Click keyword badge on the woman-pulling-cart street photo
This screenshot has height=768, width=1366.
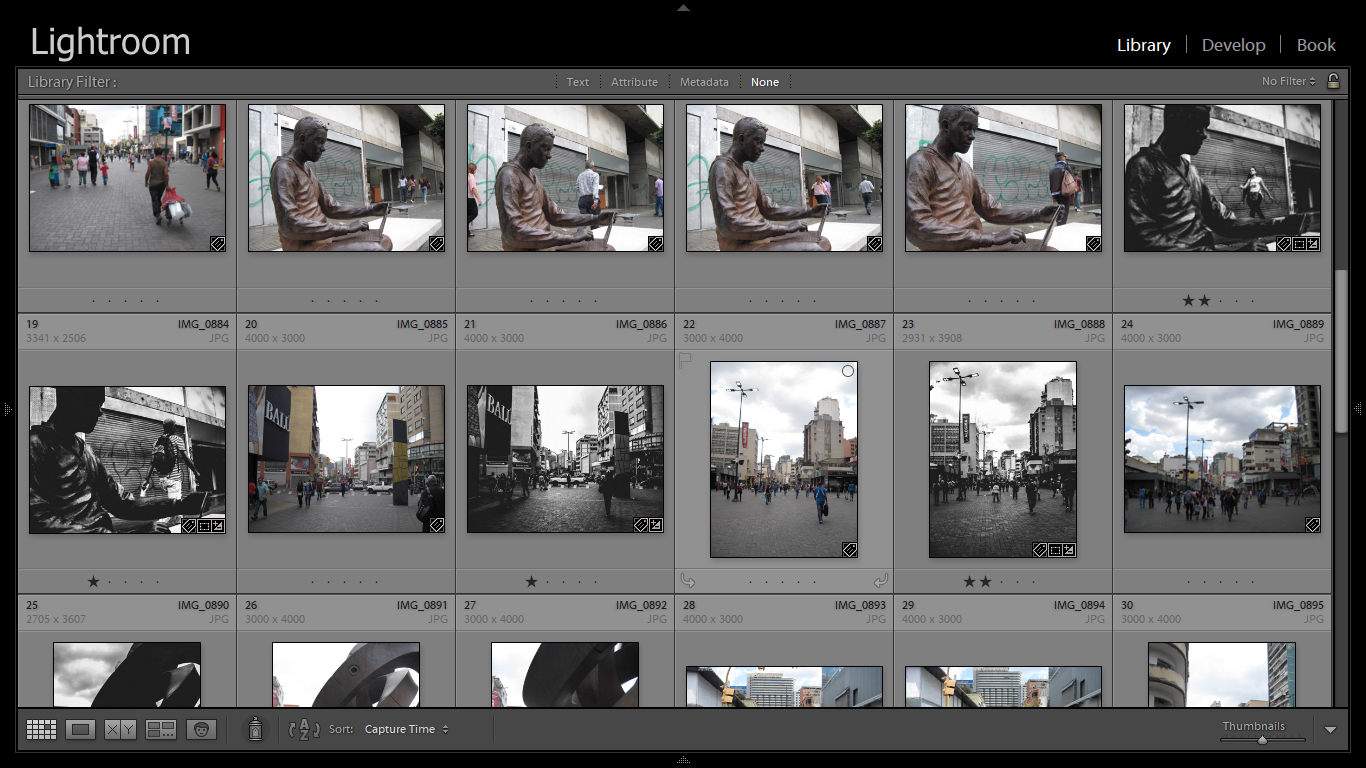click(x=218, y=244)
